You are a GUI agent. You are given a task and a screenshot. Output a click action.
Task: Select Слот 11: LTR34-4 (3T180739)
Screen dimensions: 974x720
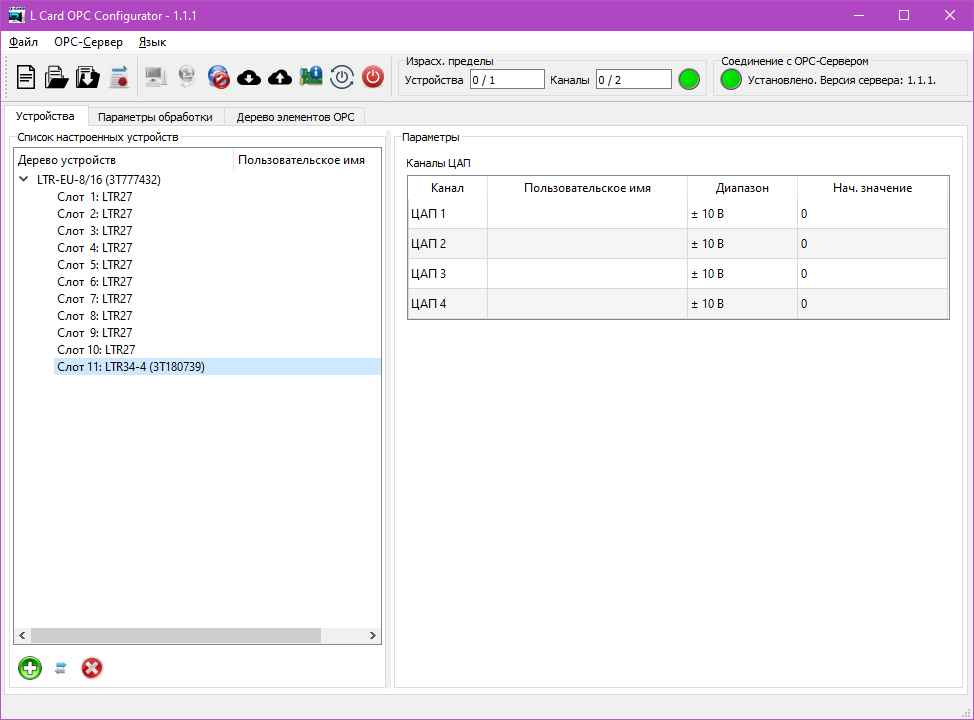pos(217,367)
